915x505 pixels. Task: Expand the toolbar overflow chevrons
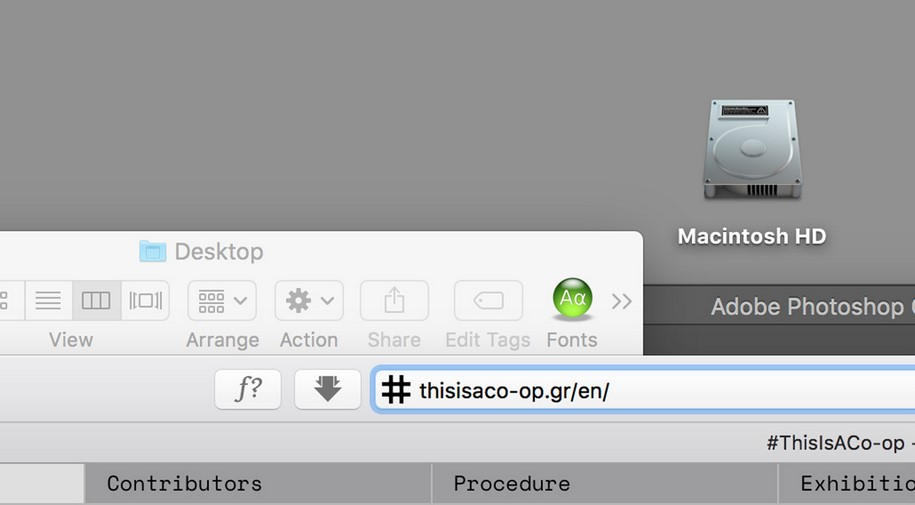click(x=622, y=301)
